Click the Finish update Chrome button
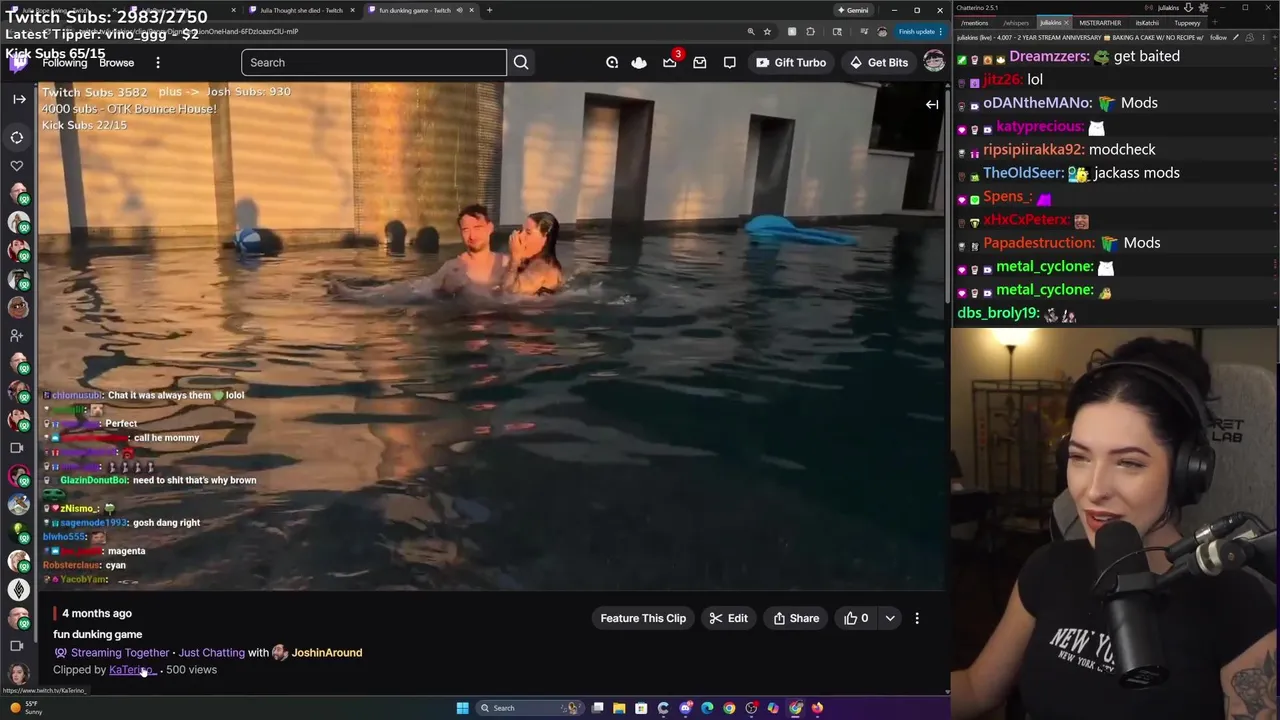Image resolution: width=1280 pixels, height=720 pixels. (x=921, y=31)
